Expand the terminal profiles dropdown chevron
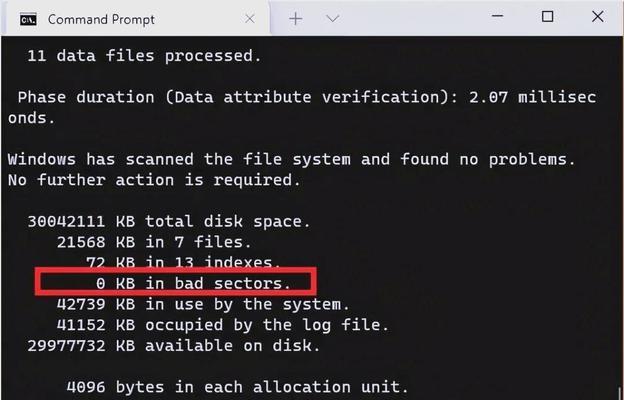 coord(332,19)
